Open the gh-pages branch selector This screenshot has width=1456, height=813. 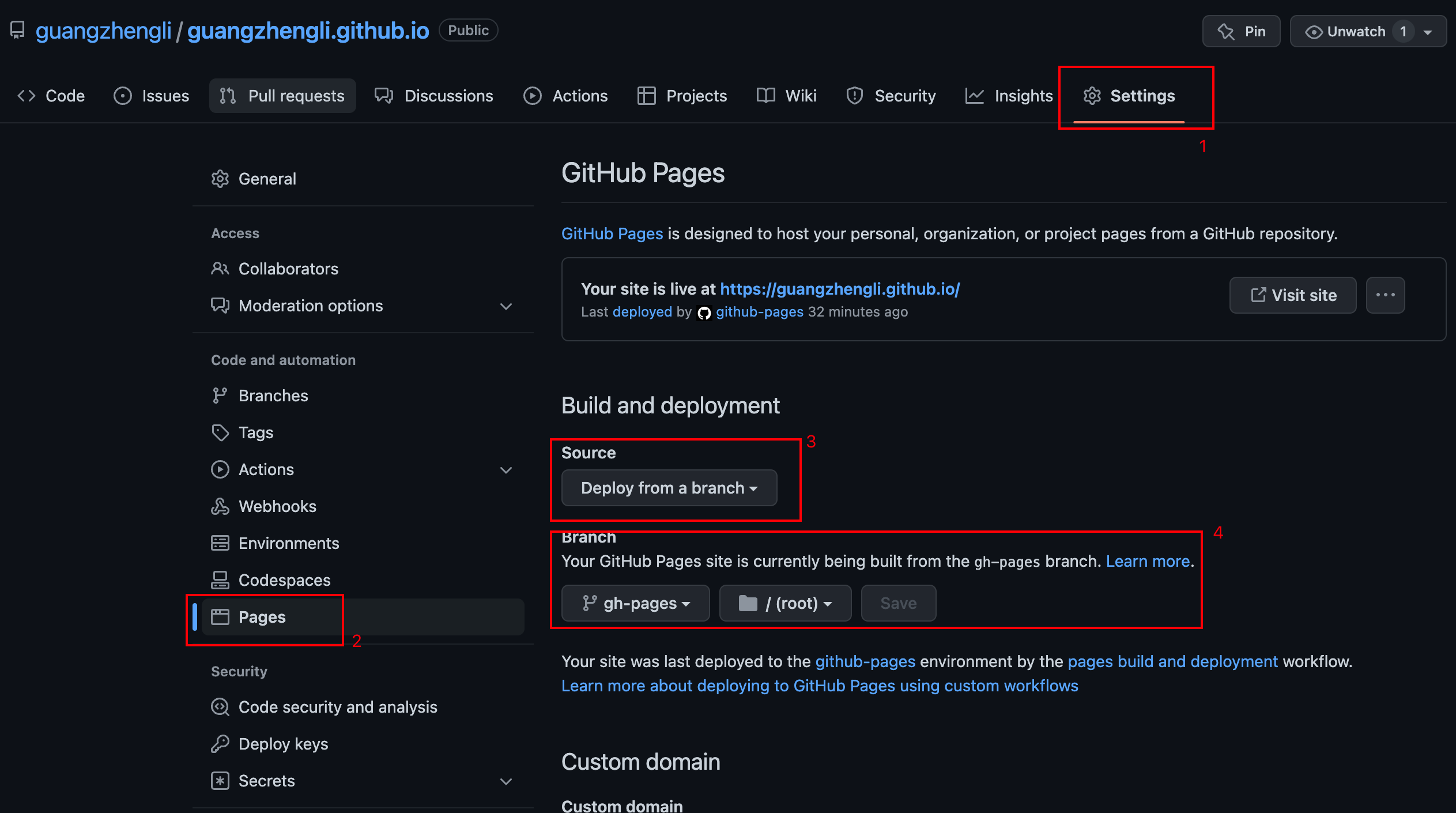point(635,603)
